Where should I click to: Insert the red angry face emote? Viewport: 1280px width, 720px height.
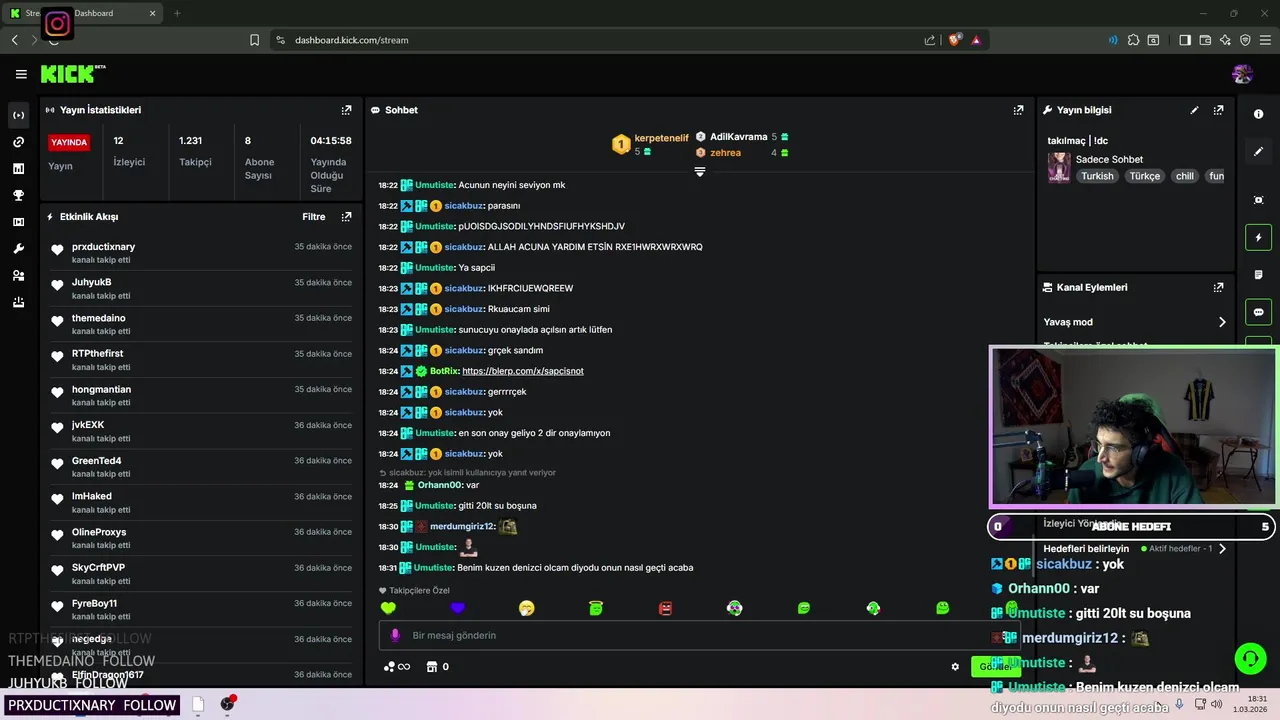(x=666, y=608)
